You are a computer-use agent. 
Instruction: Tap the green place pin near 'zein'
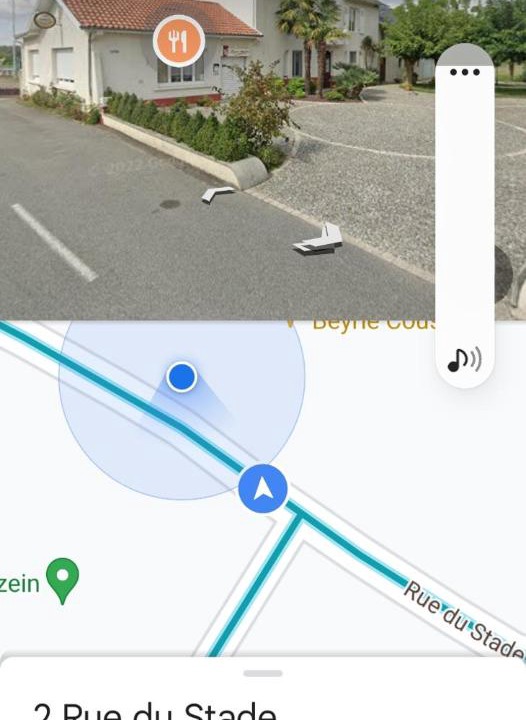click(63, 580)
